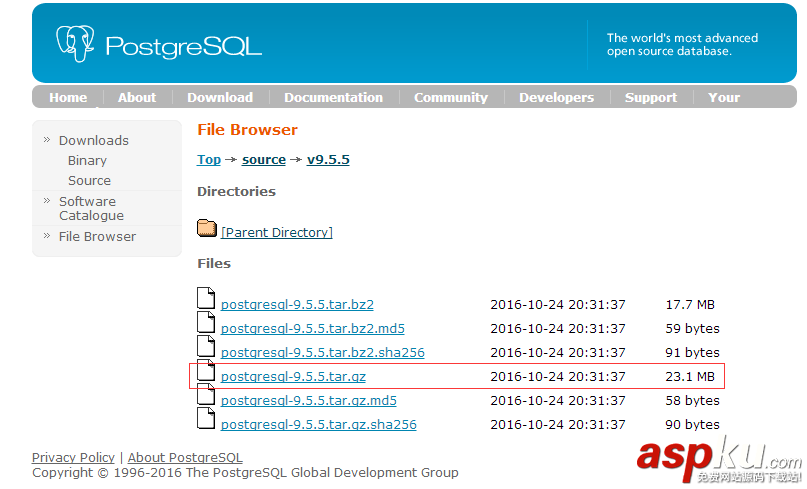The image size is (807, 489).
Task: Open the About PostgreSQL footer link
Action: point(185,458)
